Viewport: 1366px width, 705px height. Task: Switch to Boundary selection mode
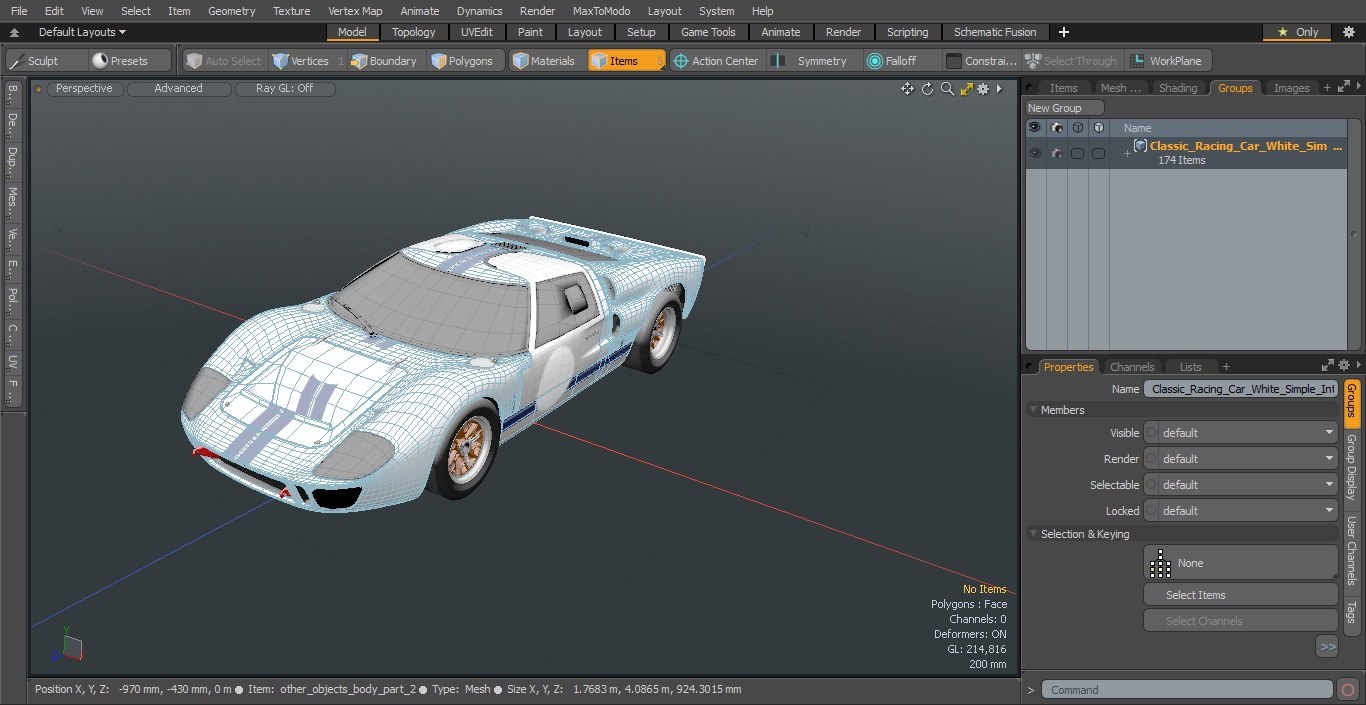[386, 61]
